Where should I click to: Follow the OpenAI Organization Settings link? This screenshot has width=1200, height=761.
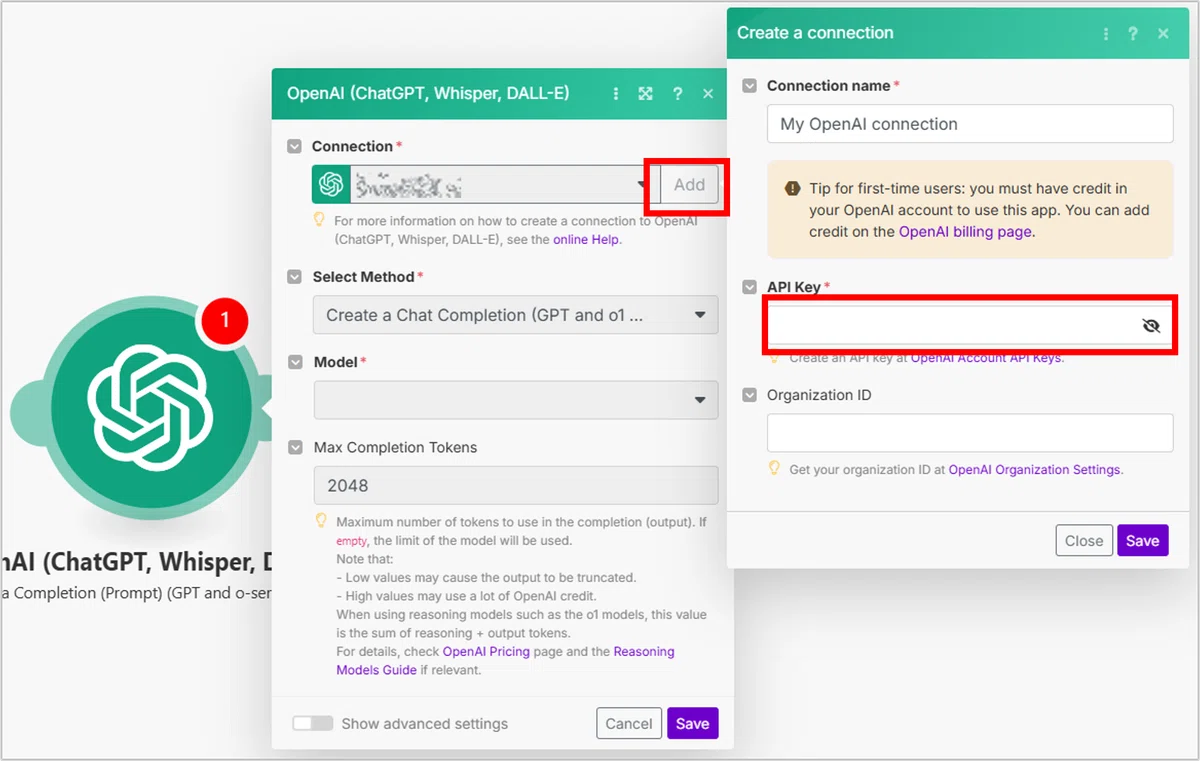[1034, 469]
